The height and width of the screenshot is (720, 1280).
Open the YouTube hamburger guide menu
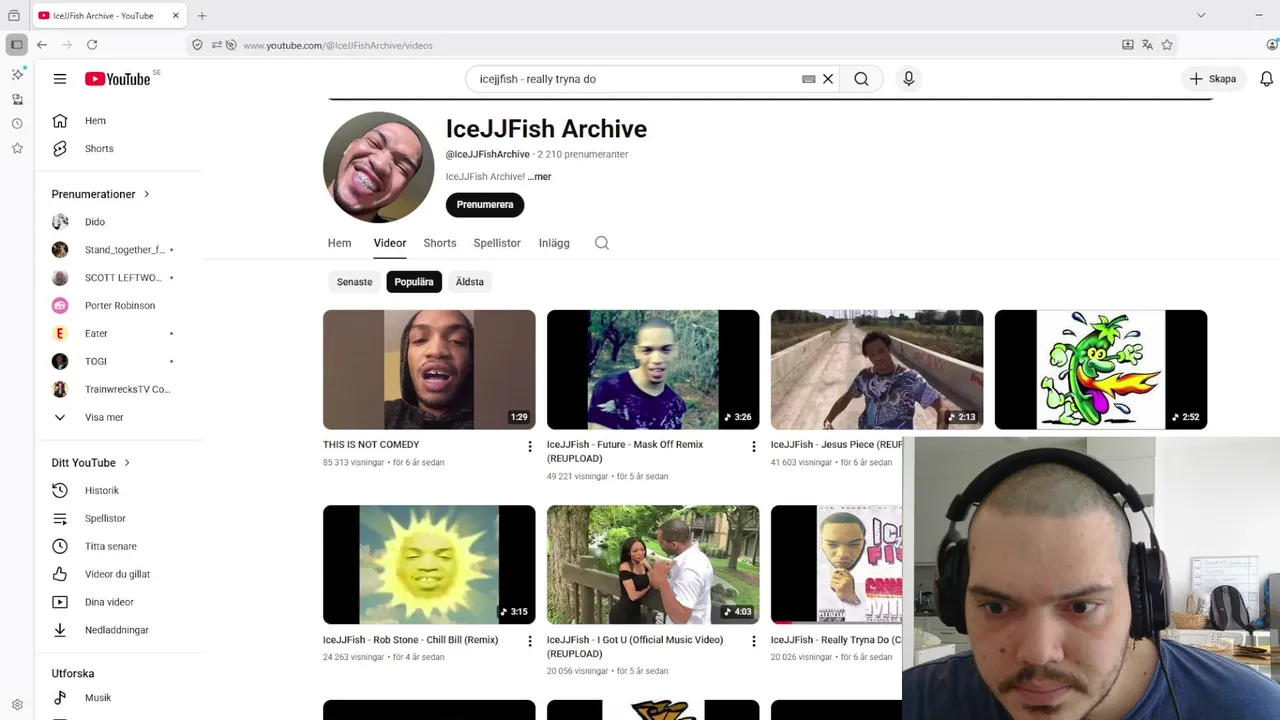(x=60, y=79)
